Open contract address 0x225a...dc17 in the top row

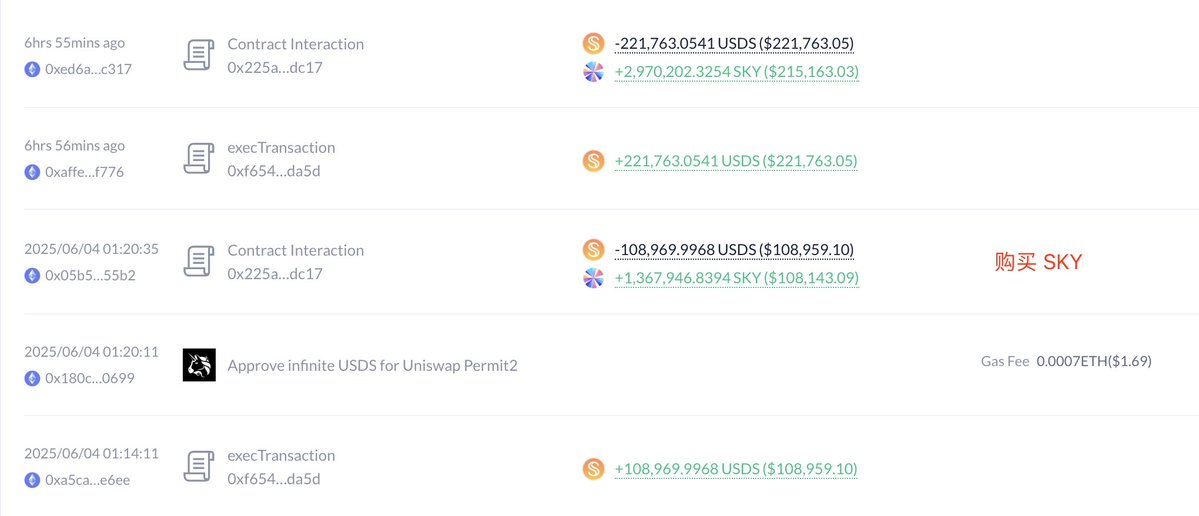click(x=275, y=67)
